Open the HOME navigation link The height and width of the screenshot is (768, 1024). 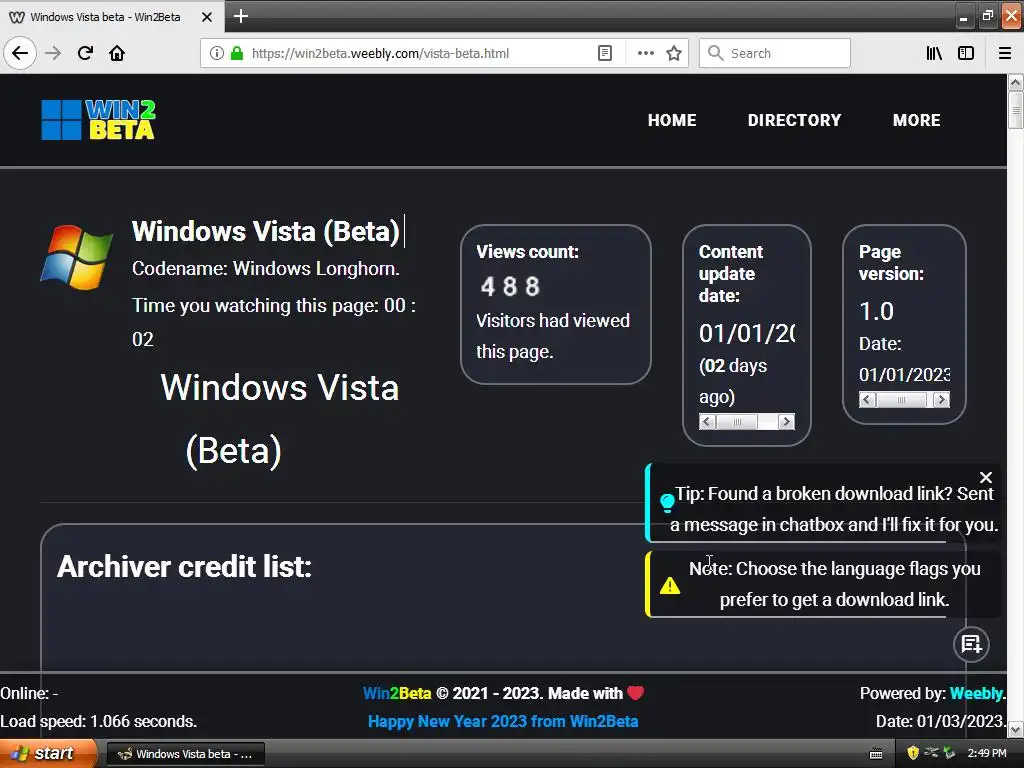(x=672, y=120)
